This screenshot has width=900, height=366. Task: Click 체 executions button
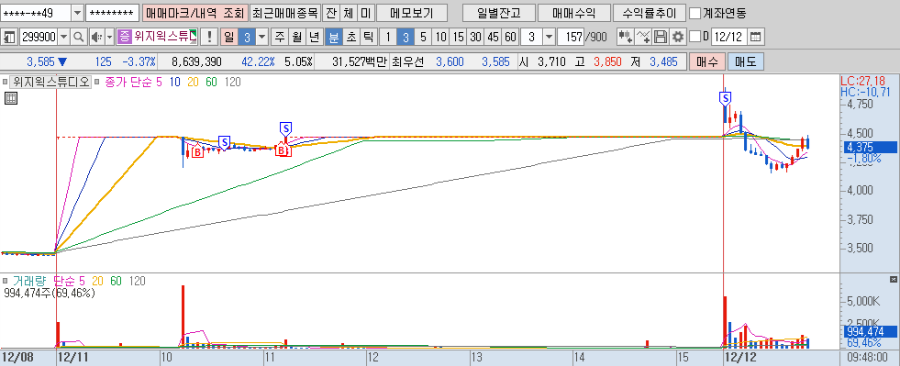click(x=348, y=13)
